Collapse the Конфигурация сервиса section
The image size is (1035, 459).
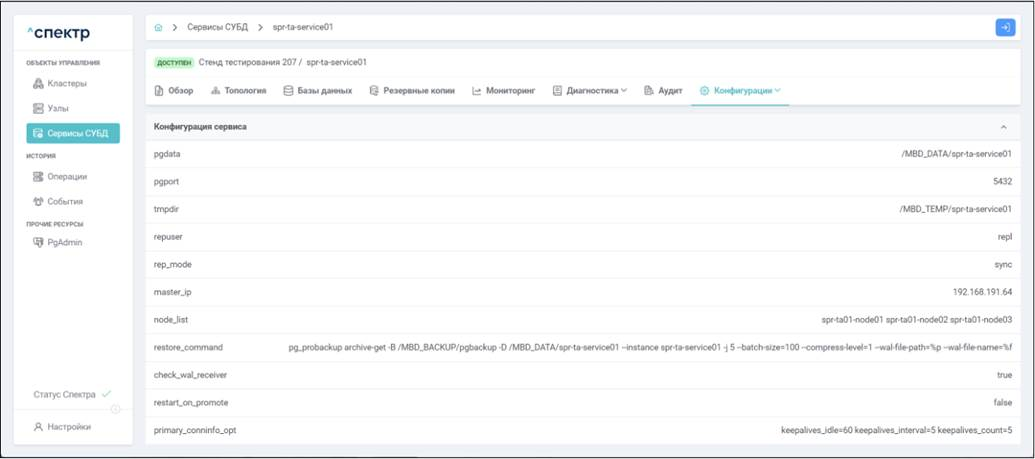(x=1004, y=128)
